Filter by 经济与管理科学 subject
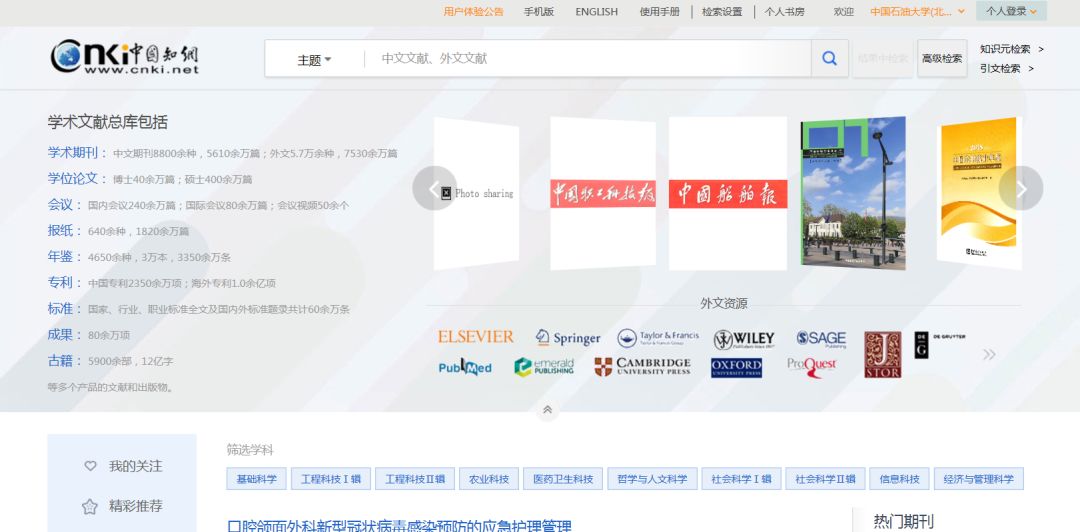Screen dimensions: 1080x532 tap(979, 479)
